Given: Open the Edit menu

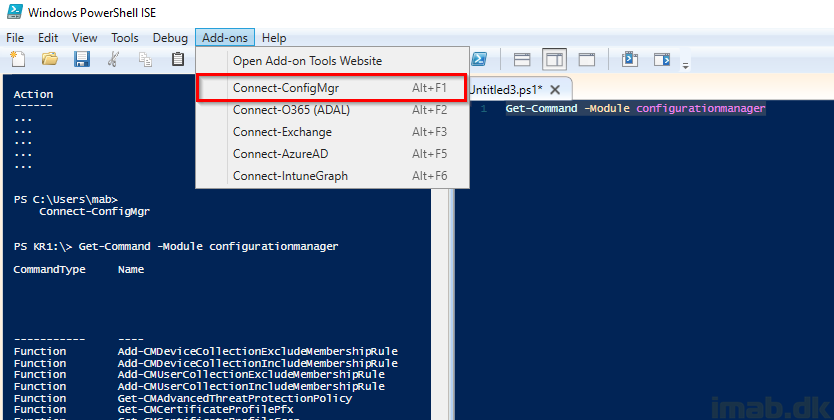Looking at the screenshot, I should tap(48, 38).
